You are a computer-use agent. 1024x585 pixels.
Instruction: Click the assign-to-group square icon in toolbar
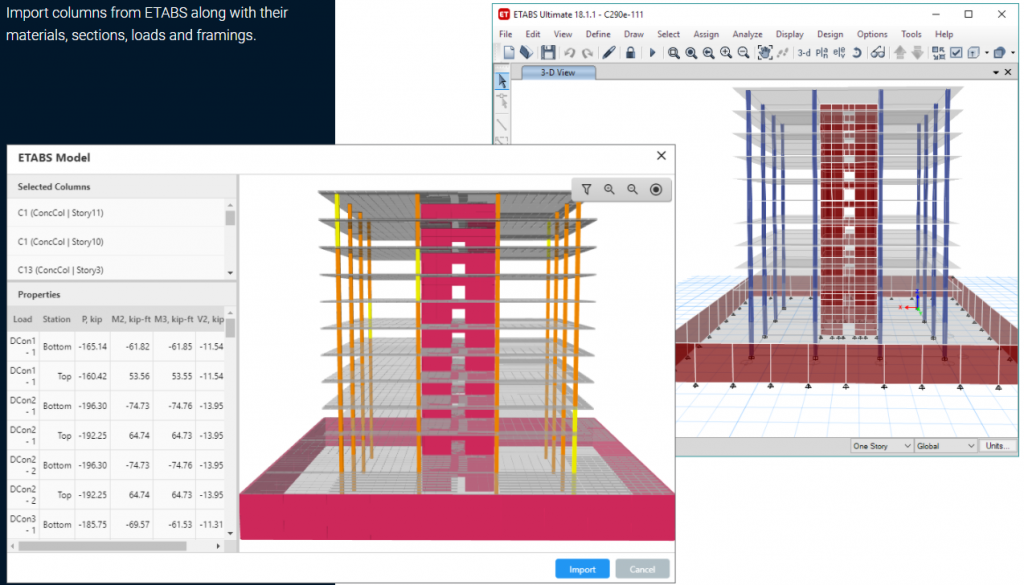coord(974,53)
